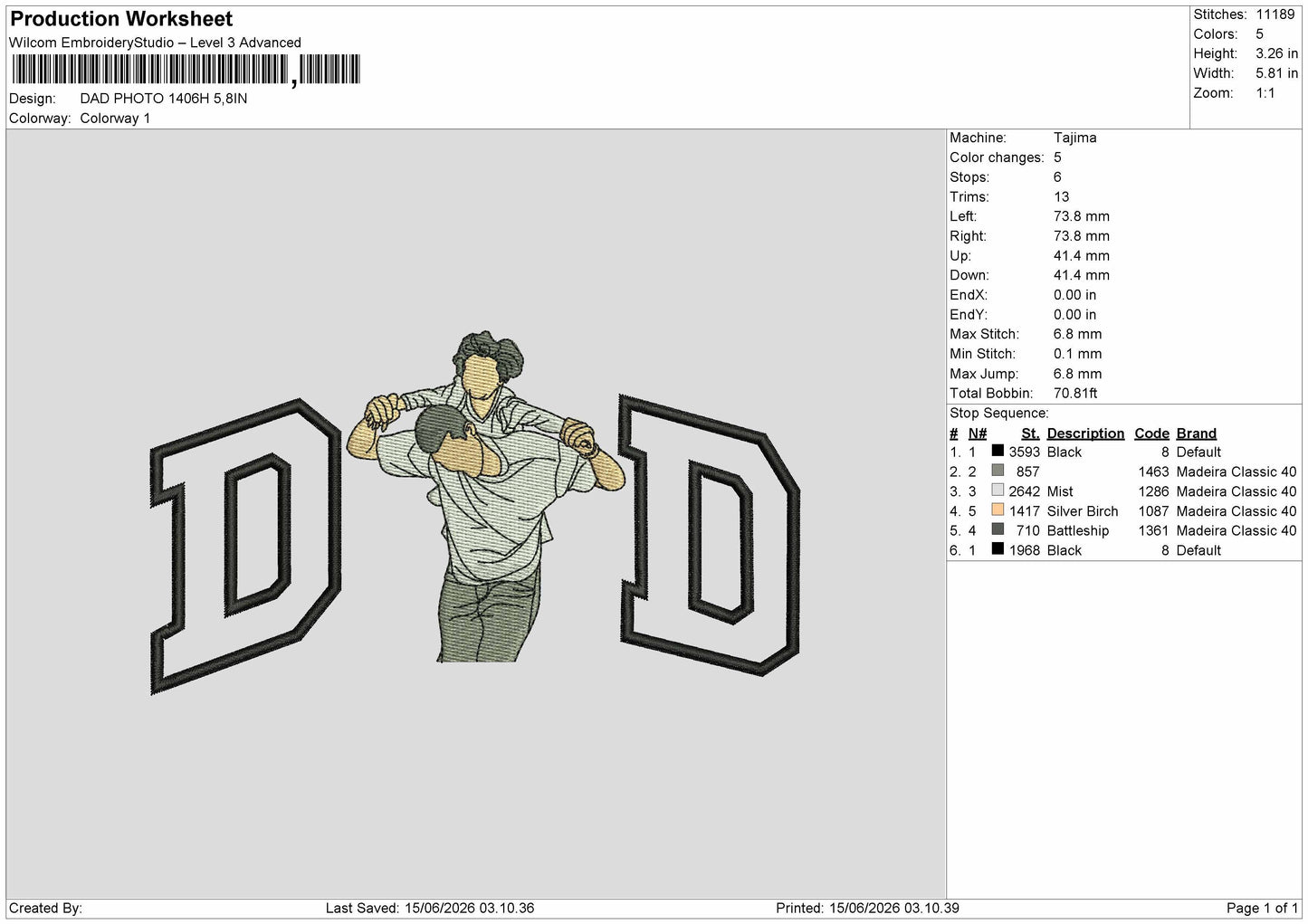Click the Total Bobbin value '70.81ft'
Screen dimensions: 1308x924
click(x=1075, y=394)
